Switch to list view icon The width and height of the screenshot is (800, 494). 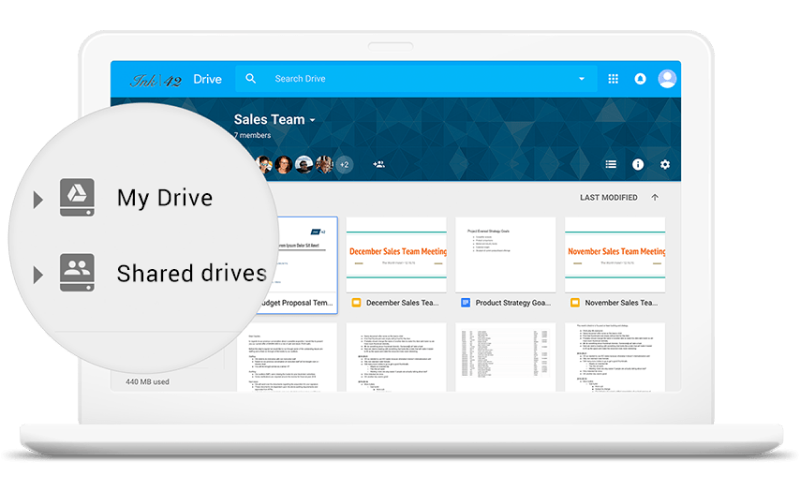point(611,164)
